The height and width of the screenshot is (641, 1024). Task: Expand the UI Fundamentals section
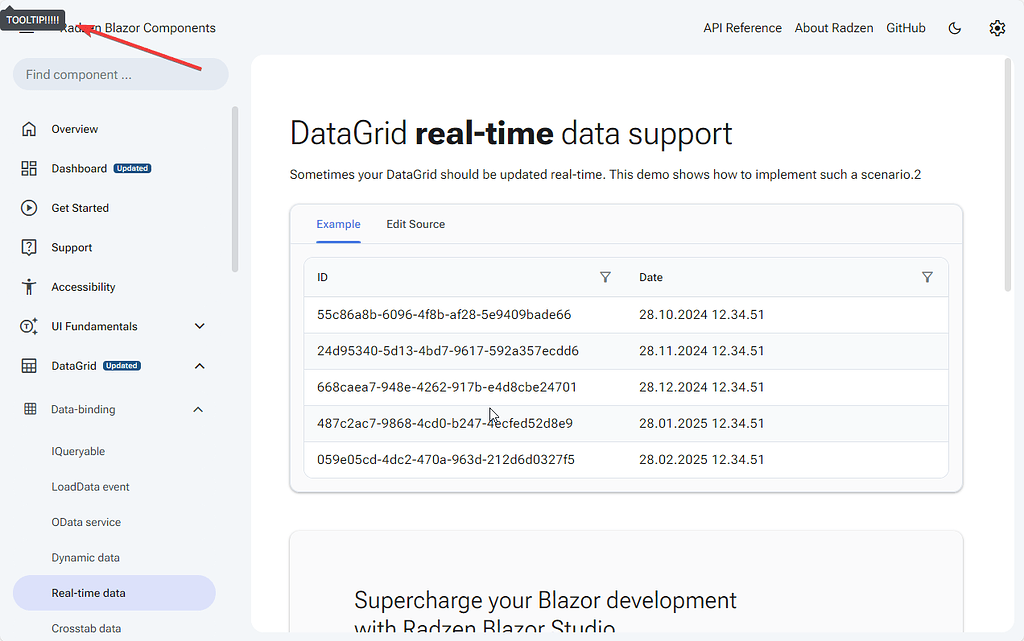(x=199, y=326)
